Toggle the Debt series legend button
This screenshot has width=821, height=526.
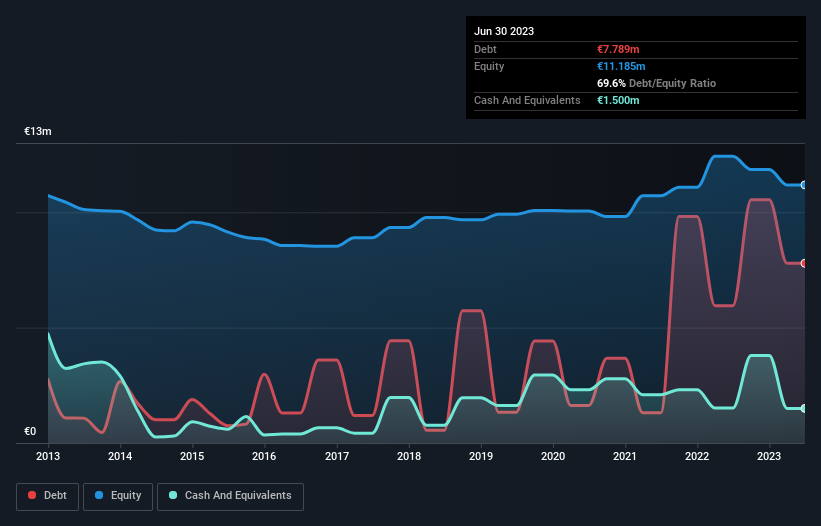48,496
